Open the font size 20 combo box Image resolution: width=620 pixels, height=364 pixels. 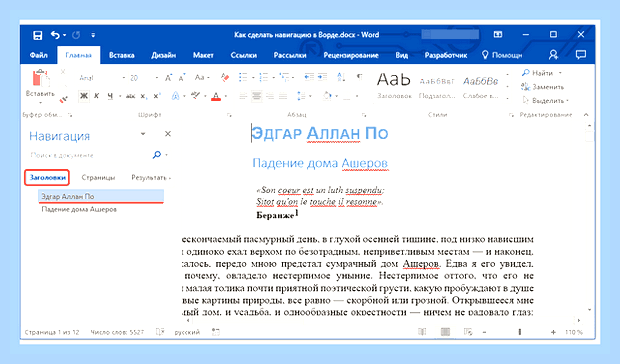tap(144, 78)
